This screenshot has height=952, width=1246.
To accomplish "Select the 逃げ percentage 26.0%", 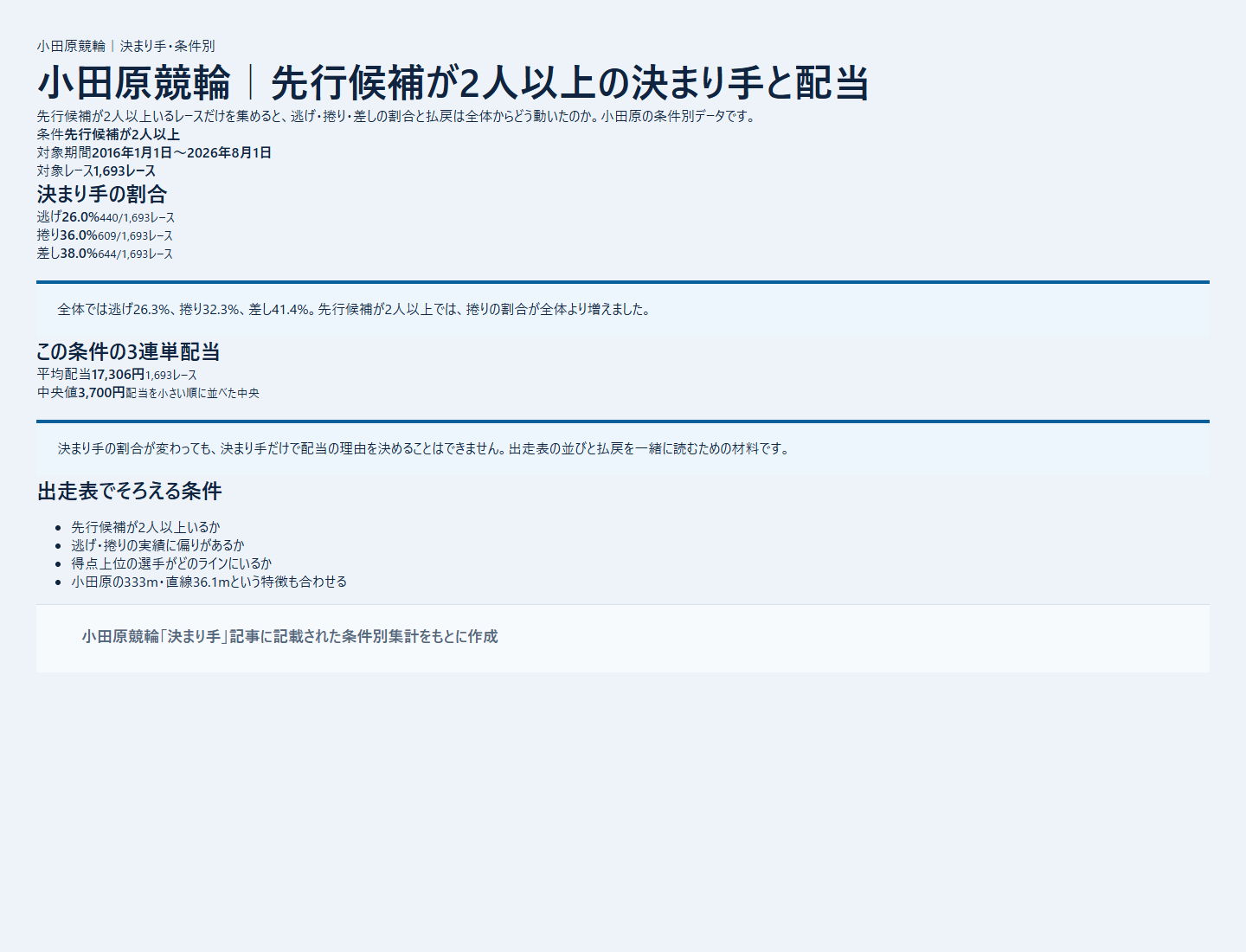I will (80, 217).
